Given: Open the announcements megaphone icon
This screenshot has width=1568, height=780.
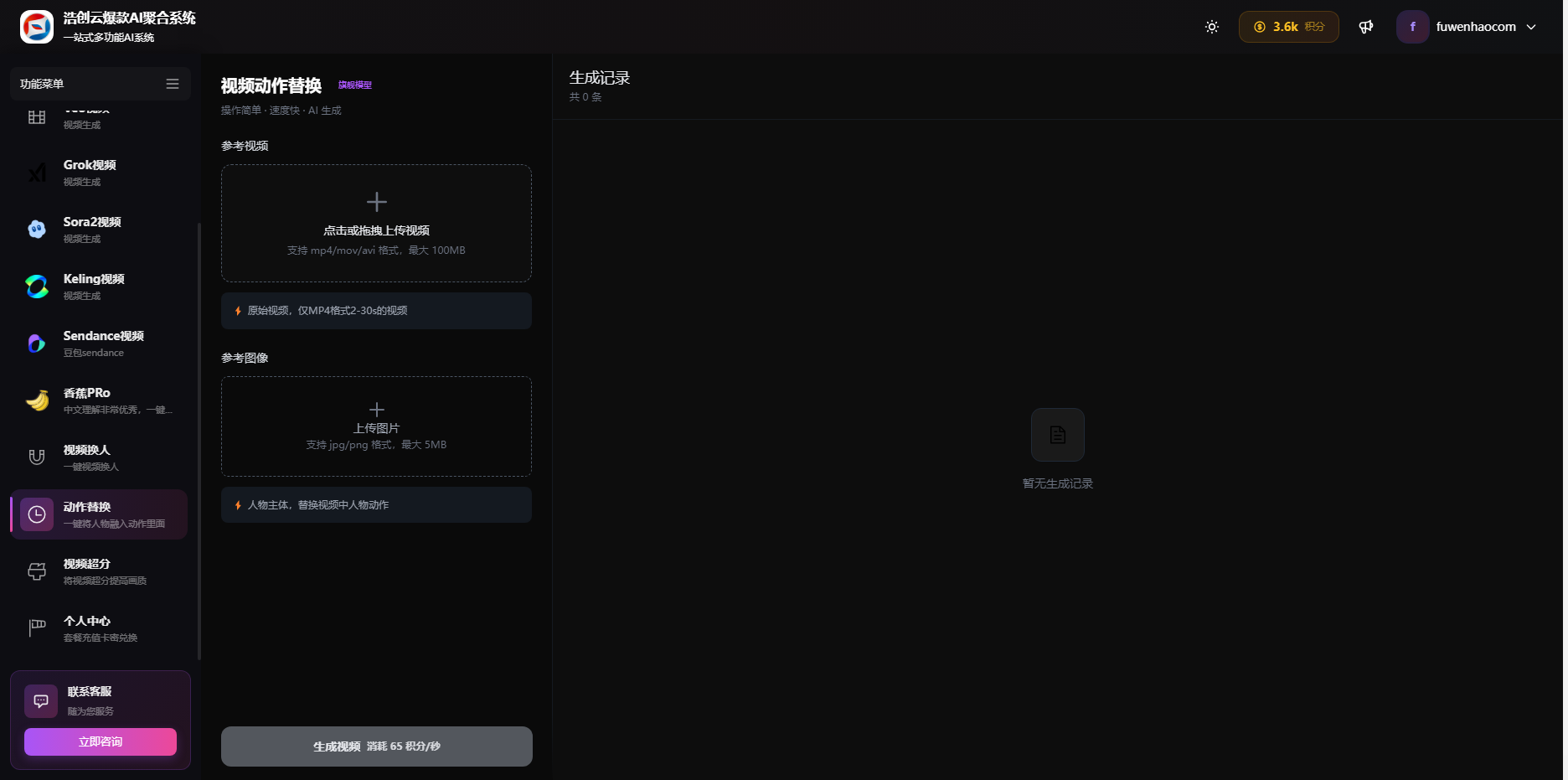Looking at the screenshot, I should 1365,27.
